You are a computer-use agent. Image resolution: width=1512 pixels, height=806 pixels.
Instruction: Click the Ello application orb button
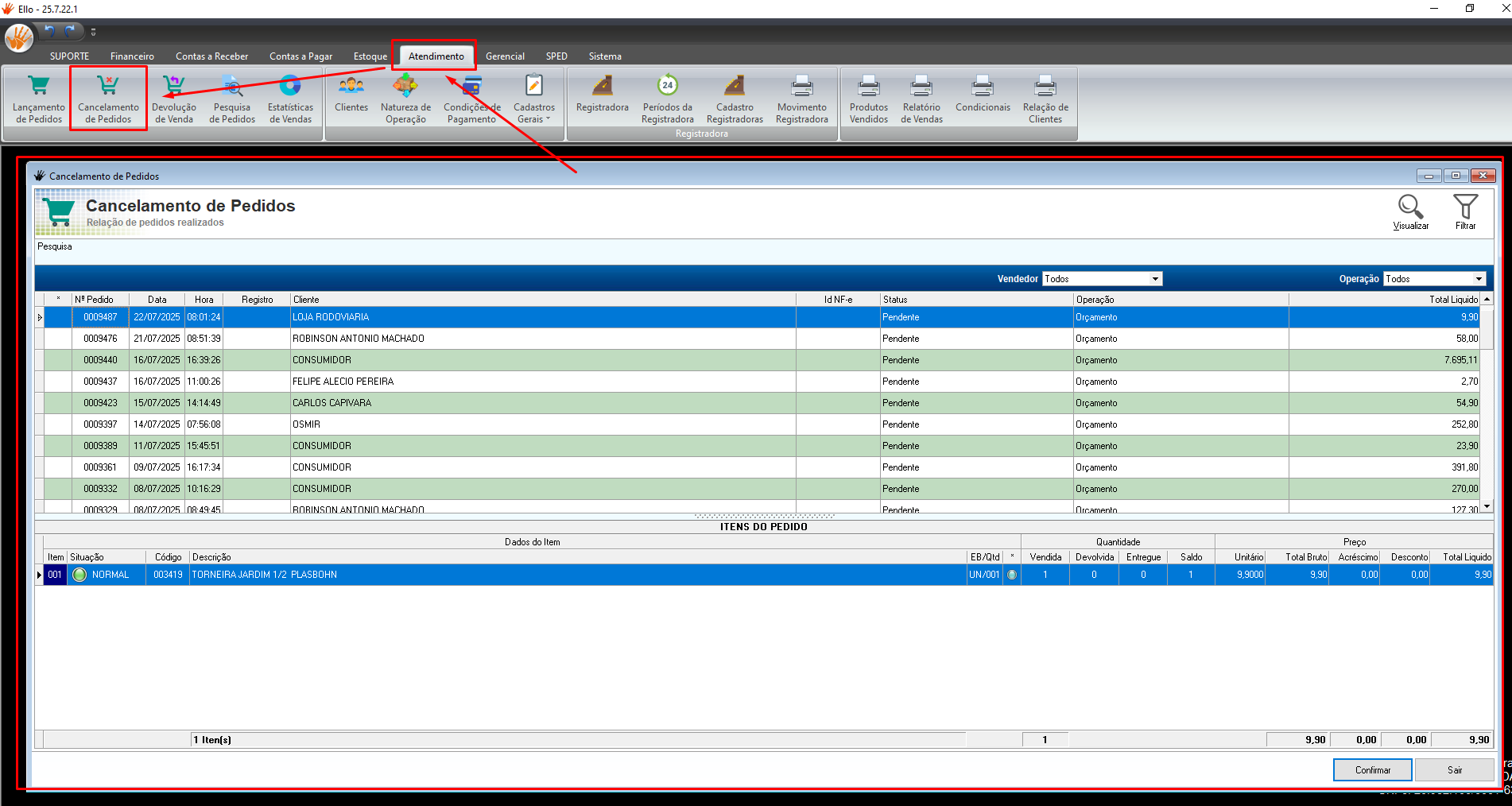(19, 37)
